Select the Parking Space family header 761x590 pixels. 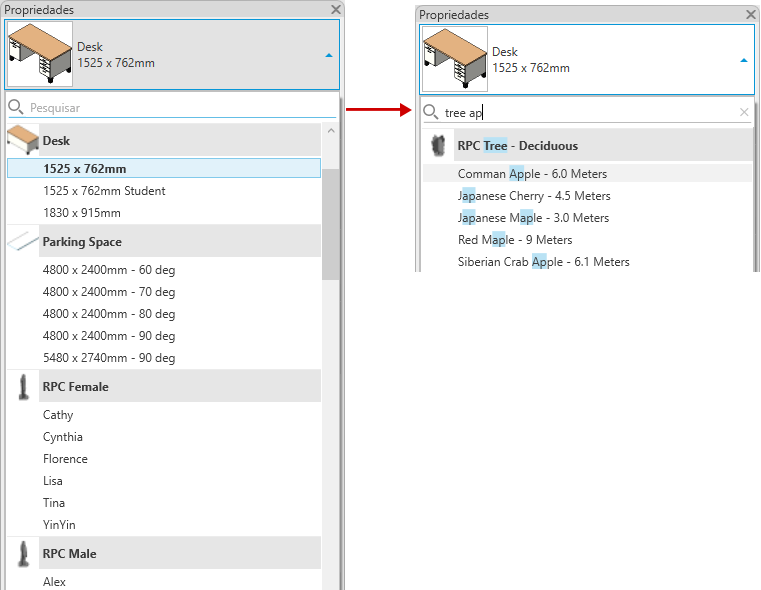(x=180, y=241)
